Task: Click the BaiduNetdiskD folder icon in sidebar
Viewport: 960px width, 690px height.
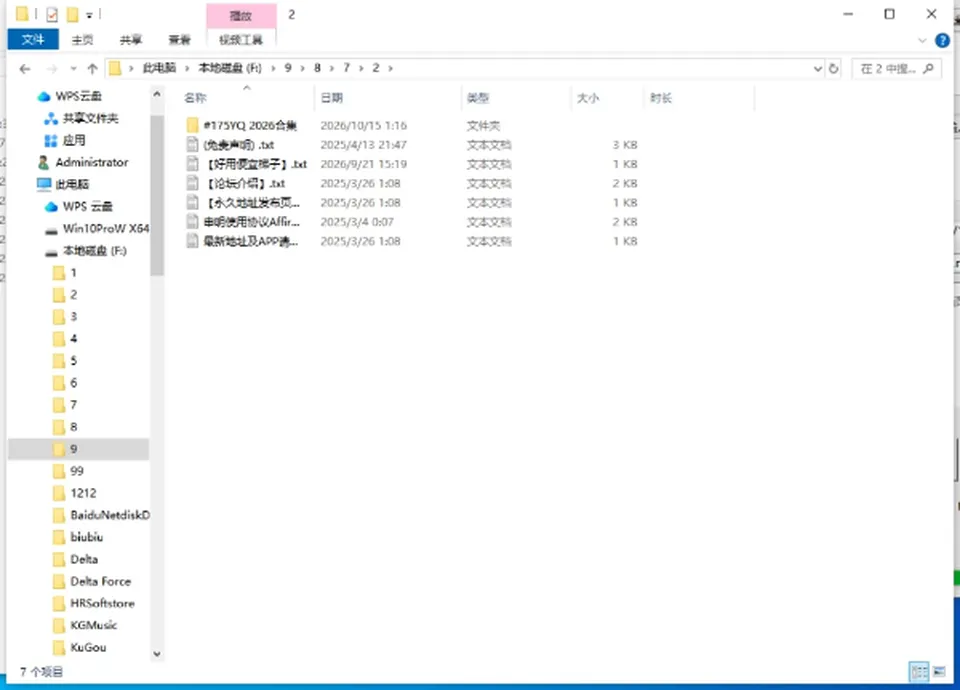Action: click(59, 515)
